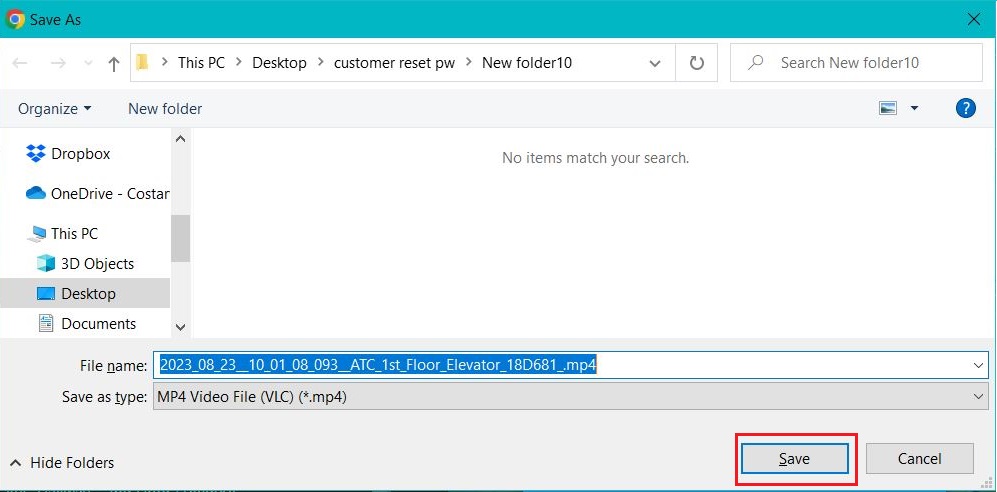Image resolution: width=997 pixels, height=492 pixels.
Task: Click the search magnifier icon
Action: (x=755, y=63)
